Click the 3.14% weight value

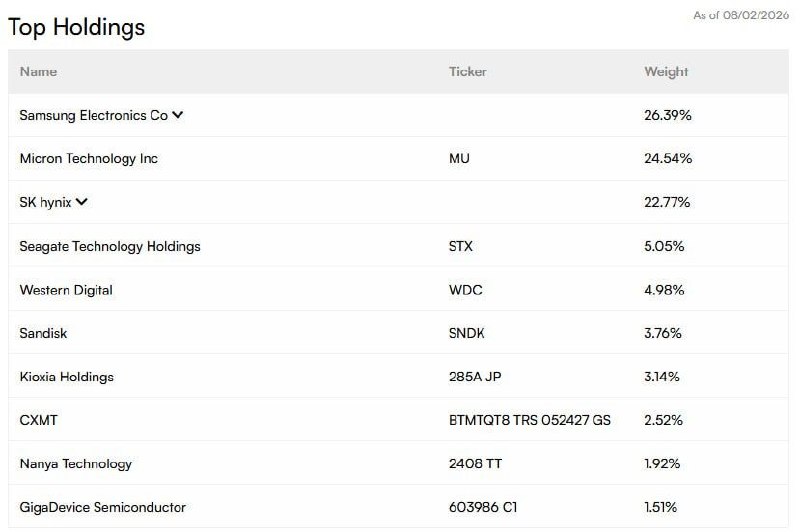(662, 377)
